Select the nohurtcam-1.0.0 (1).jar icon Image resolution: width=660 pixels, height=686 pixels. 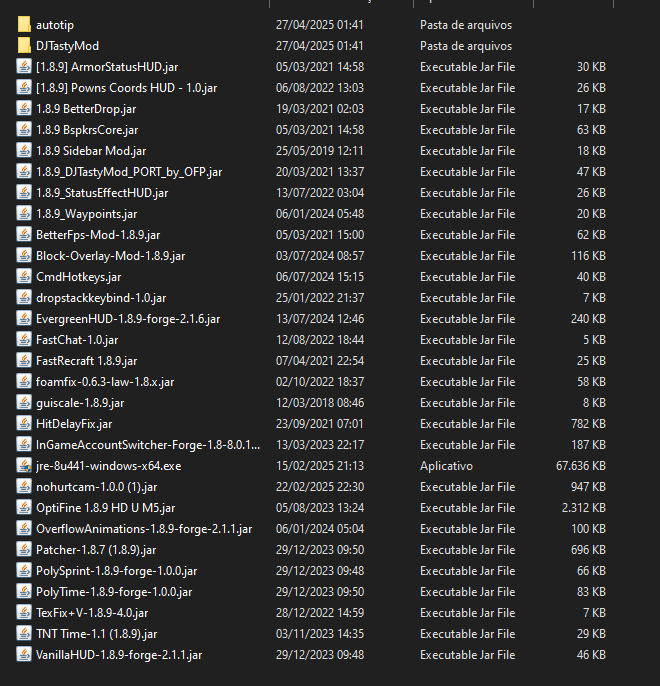coord(24,486)
